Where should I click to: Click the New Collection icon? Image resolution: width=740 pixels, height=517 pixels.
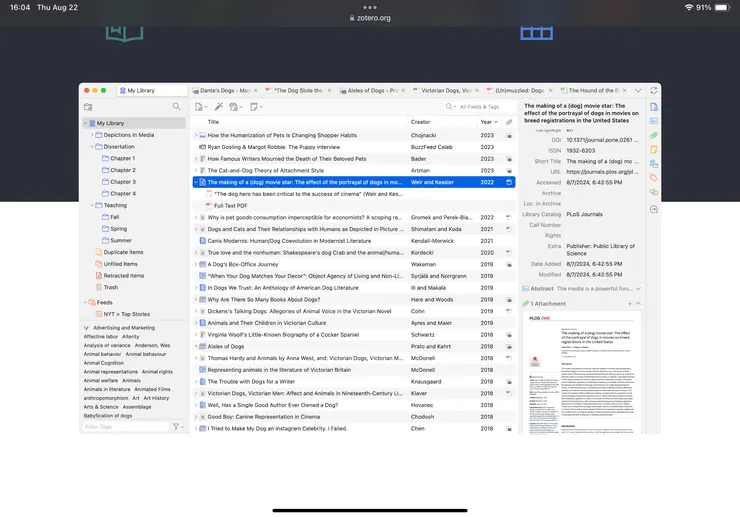[x=88, y=106]
